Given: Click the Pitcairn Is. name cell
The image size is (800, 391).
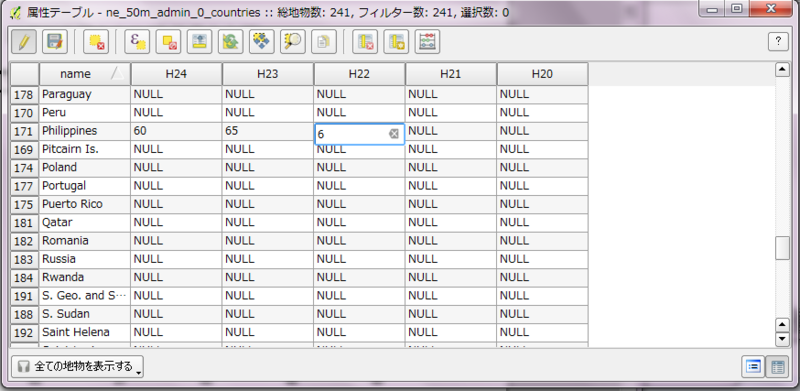Looking at the screenshot, I should pos(85,150).
